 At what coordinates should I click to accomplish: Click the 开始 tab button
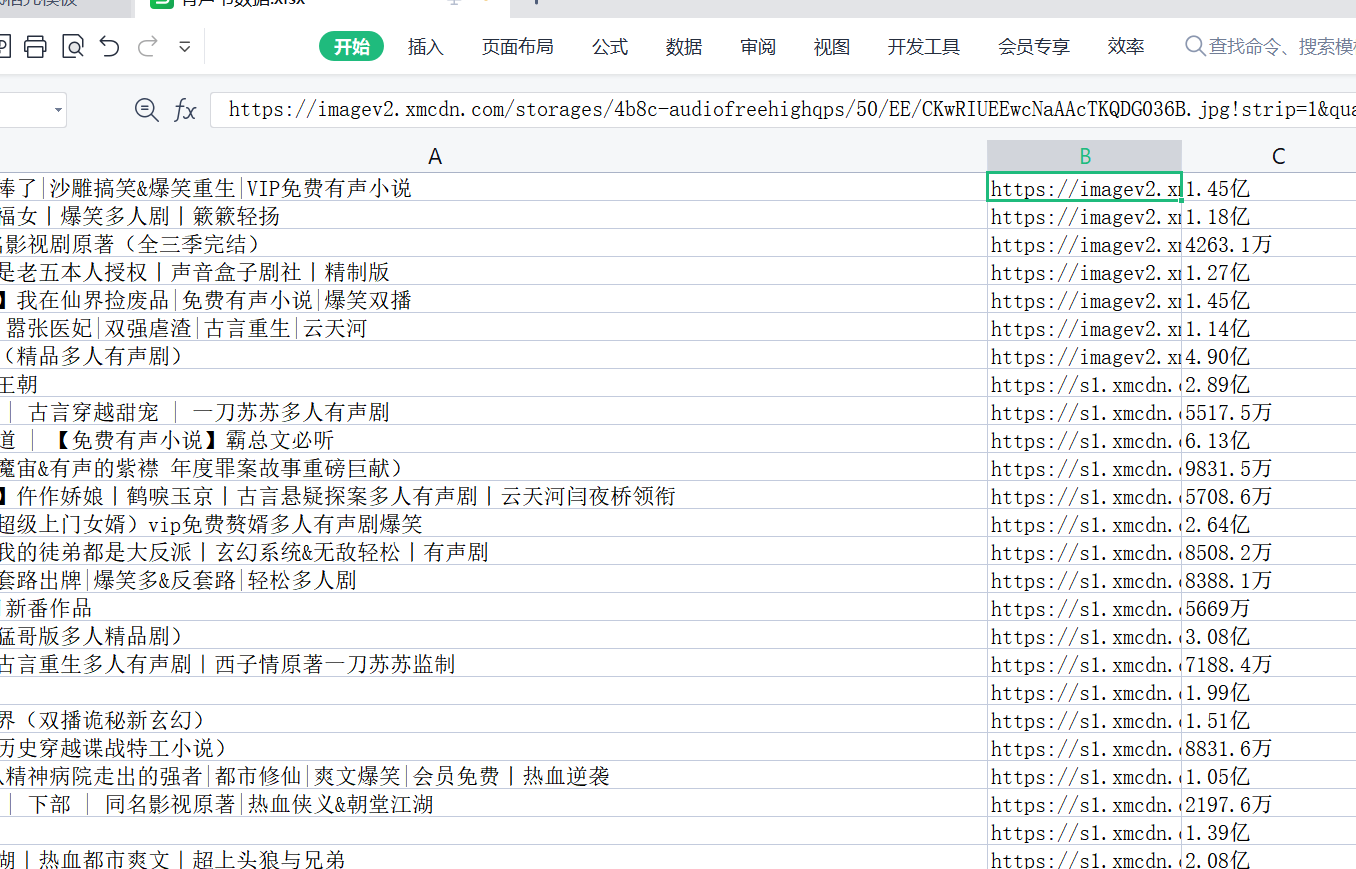click(x=351, y=47)
